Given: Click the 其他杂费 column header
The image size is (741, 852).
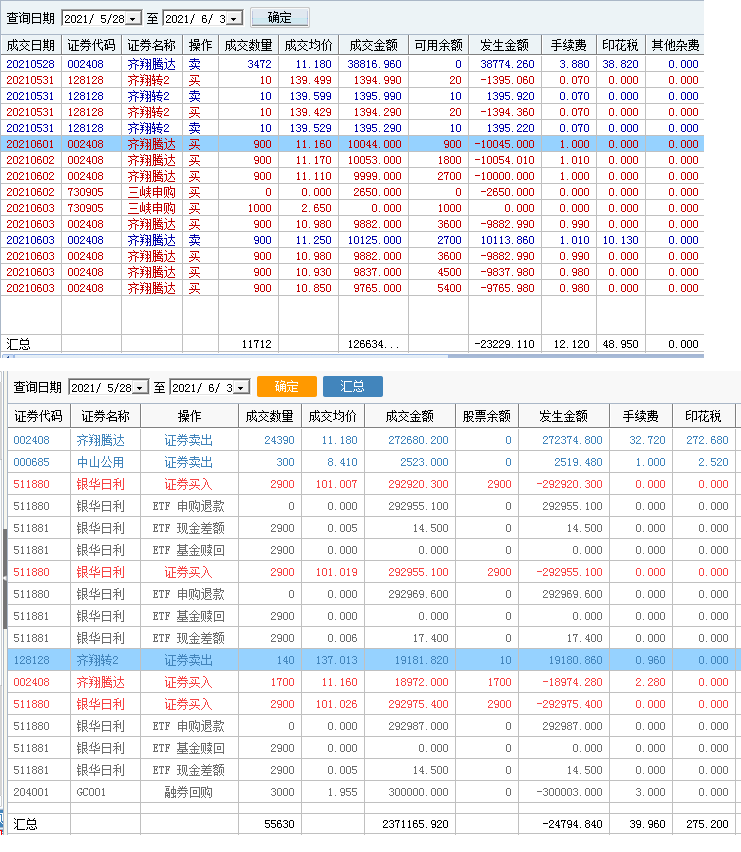Looking at the screenshot, I should coord(675,45).
